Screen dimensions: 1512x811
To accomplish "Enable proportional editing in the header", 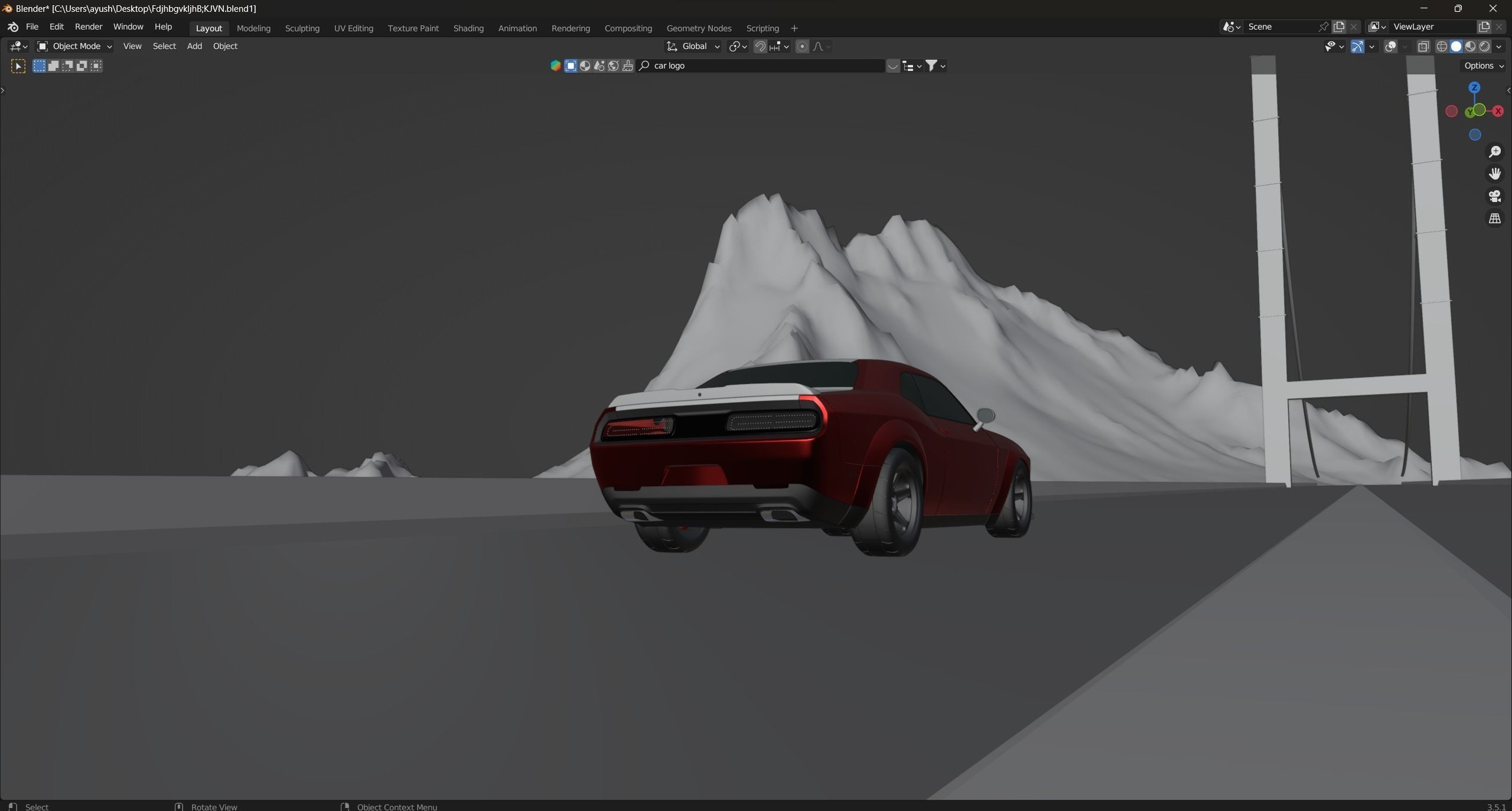I will 803,46.
